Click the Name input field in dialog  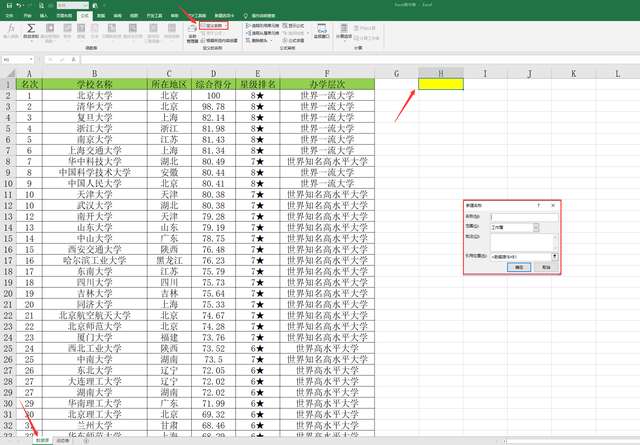point(523,215)
